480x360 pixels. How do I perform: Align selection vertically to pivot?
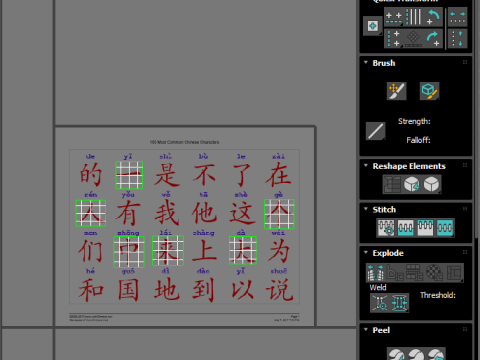point(393,38)
